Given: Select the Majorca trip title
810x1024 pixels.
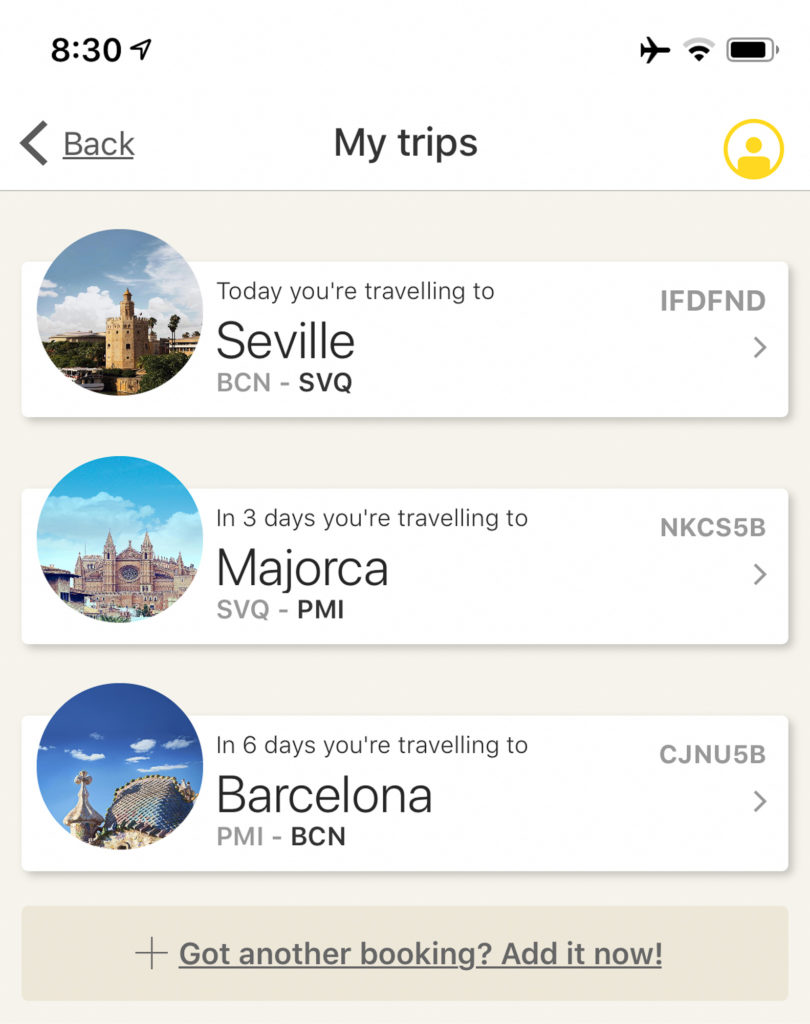Looking at the screenshot, I should (x=302, y=568).
